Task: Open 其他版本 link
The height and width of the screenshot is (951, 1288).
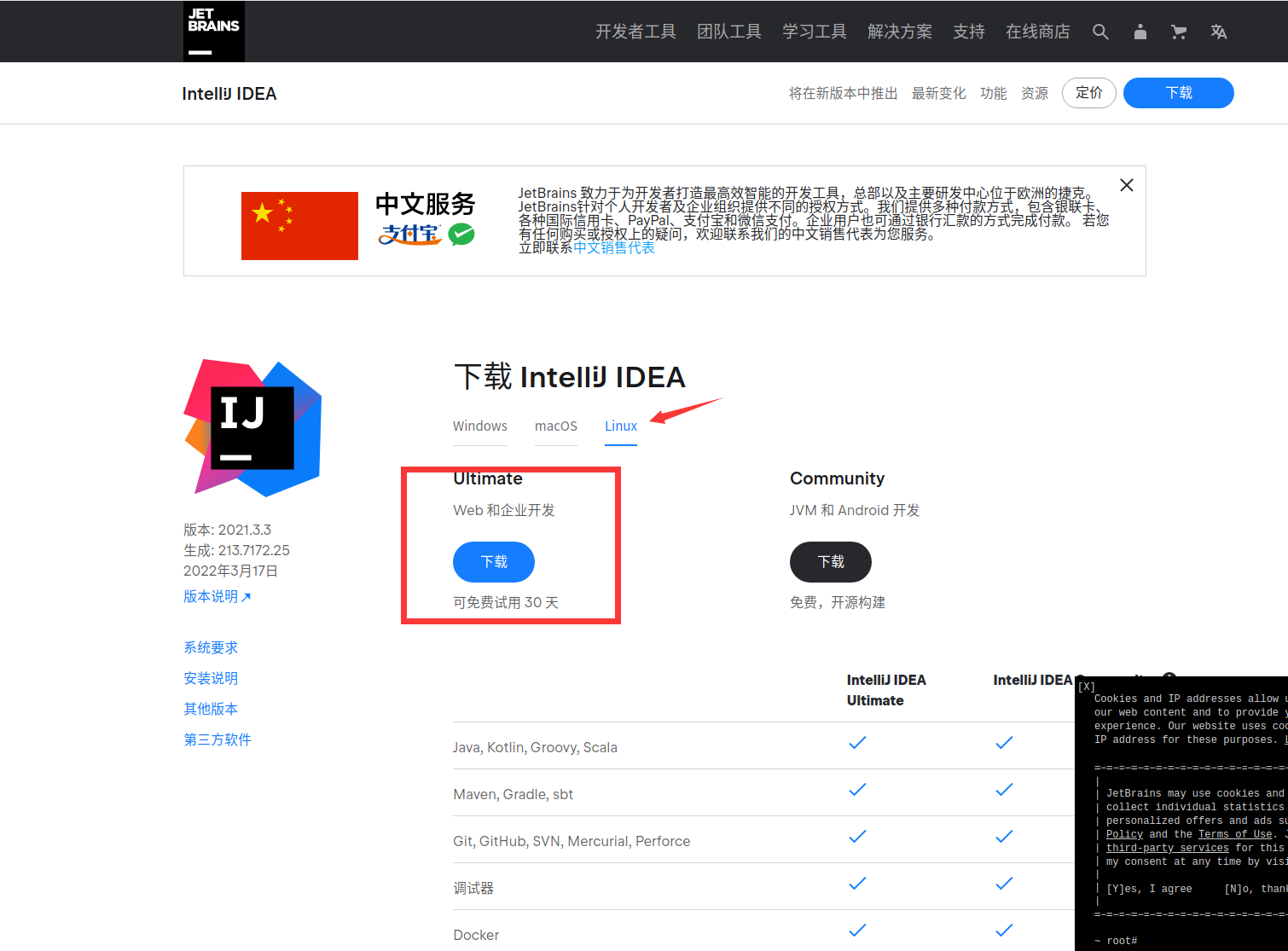Action: 211,709
